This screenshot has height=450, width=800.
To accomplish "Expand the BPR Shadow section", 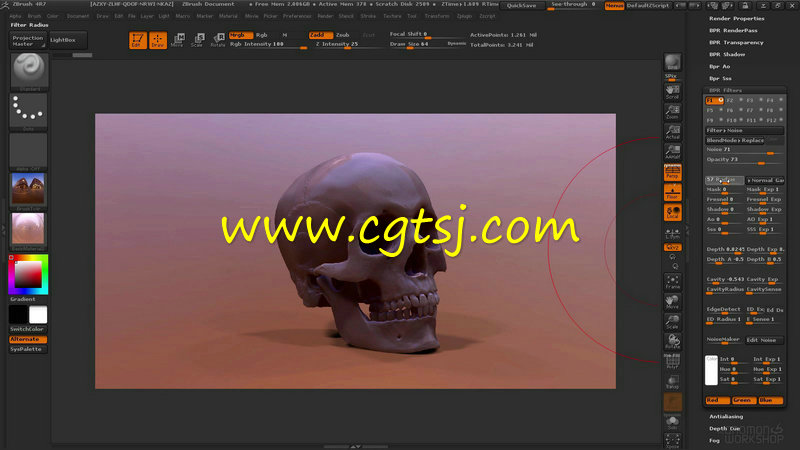I will click(x=727, y=55).
